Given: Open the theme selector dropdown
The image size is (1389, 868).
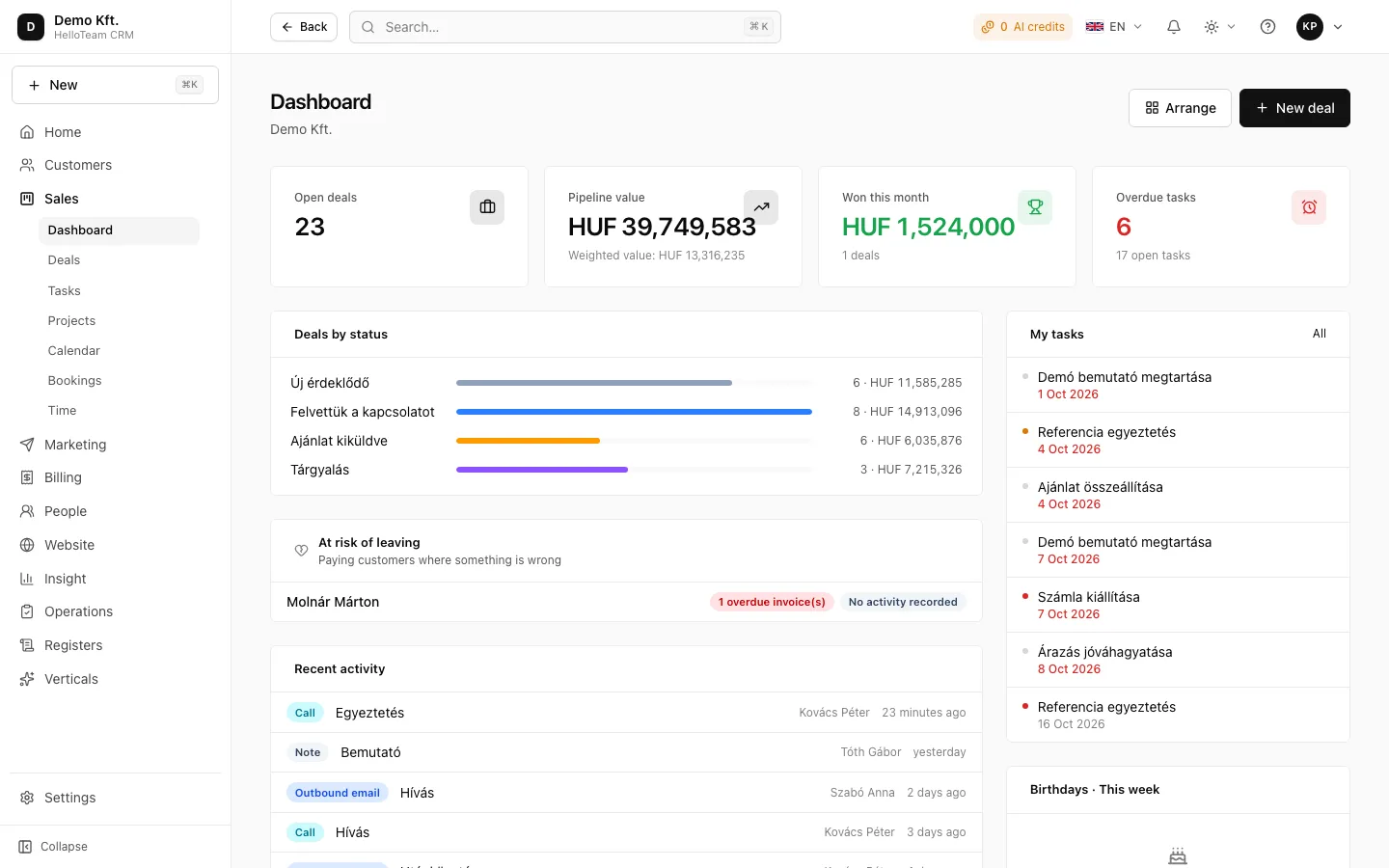Looking at the screenshot, I should pos(1219,27).
